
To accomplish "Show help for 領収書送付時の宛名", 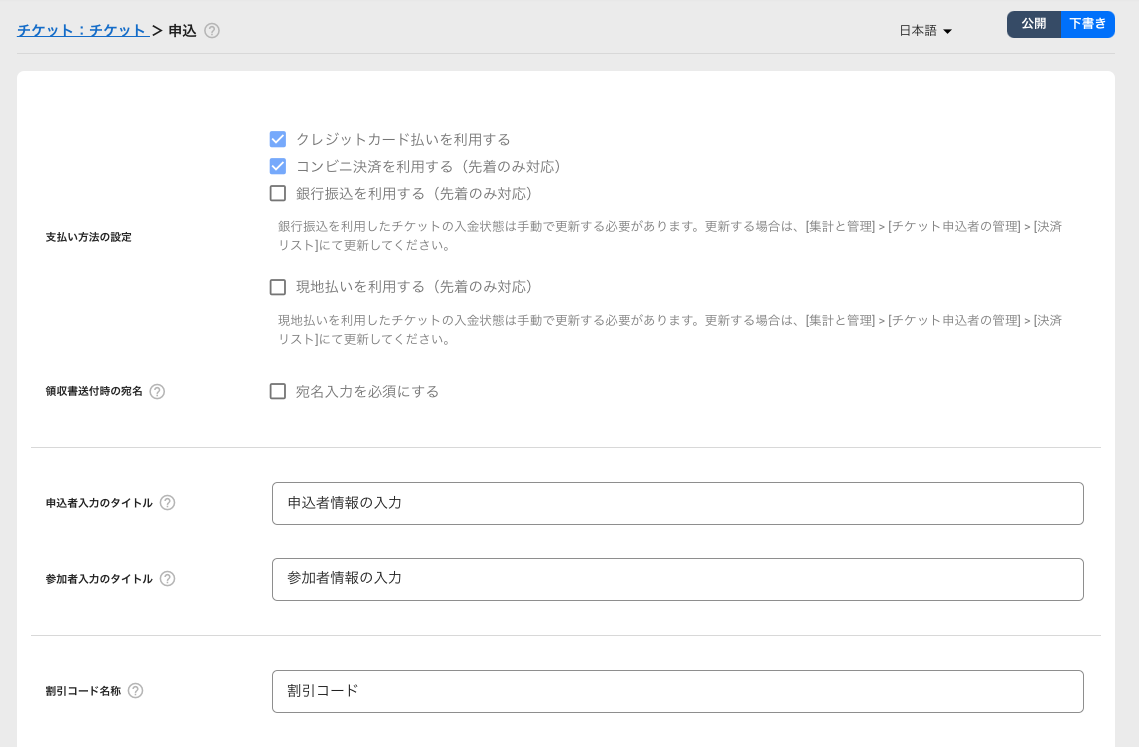I will [x=157, y=392].
